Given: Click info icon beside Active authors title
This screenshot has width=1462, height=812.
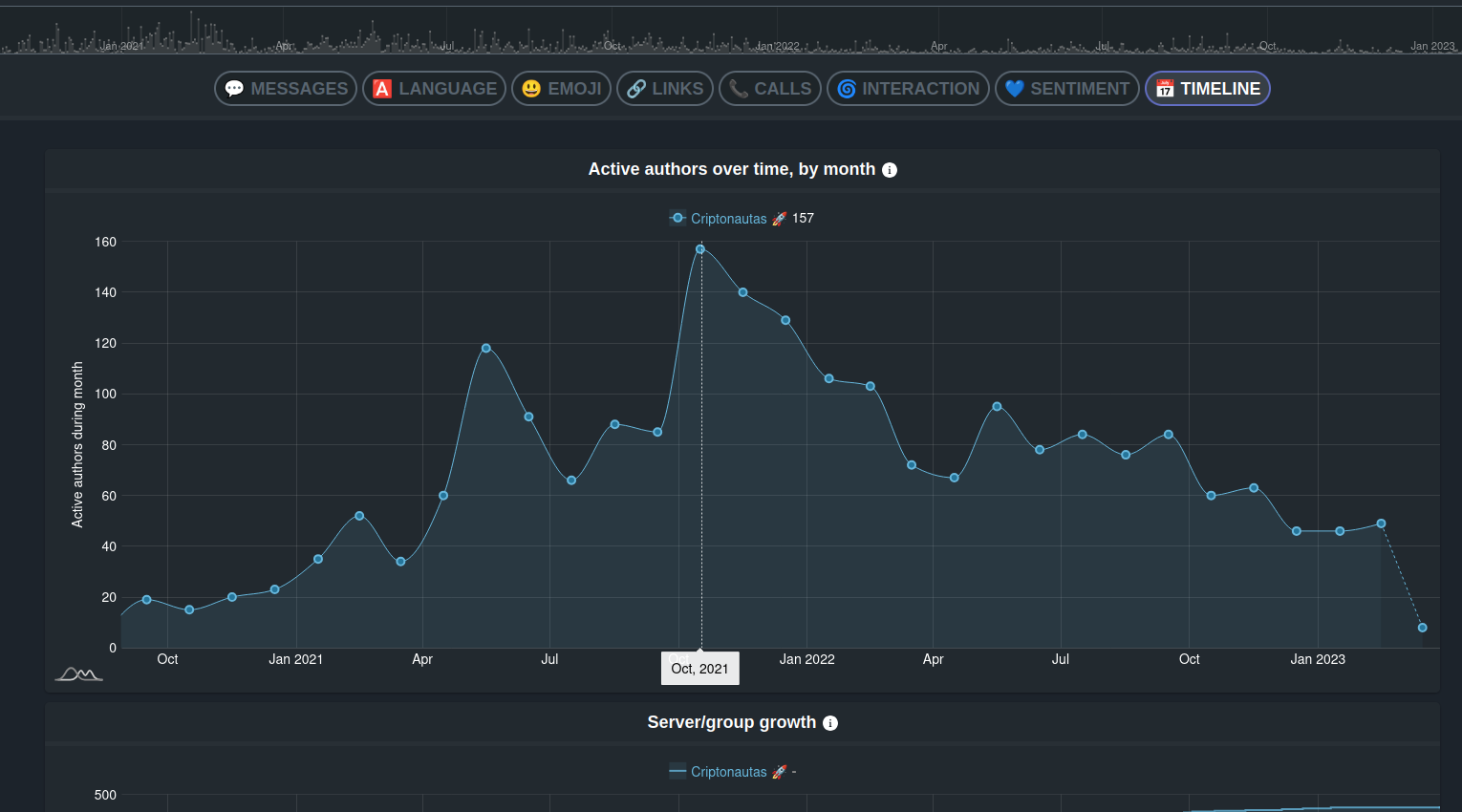Looking at the screenshot, I should [x=890, y=170].
